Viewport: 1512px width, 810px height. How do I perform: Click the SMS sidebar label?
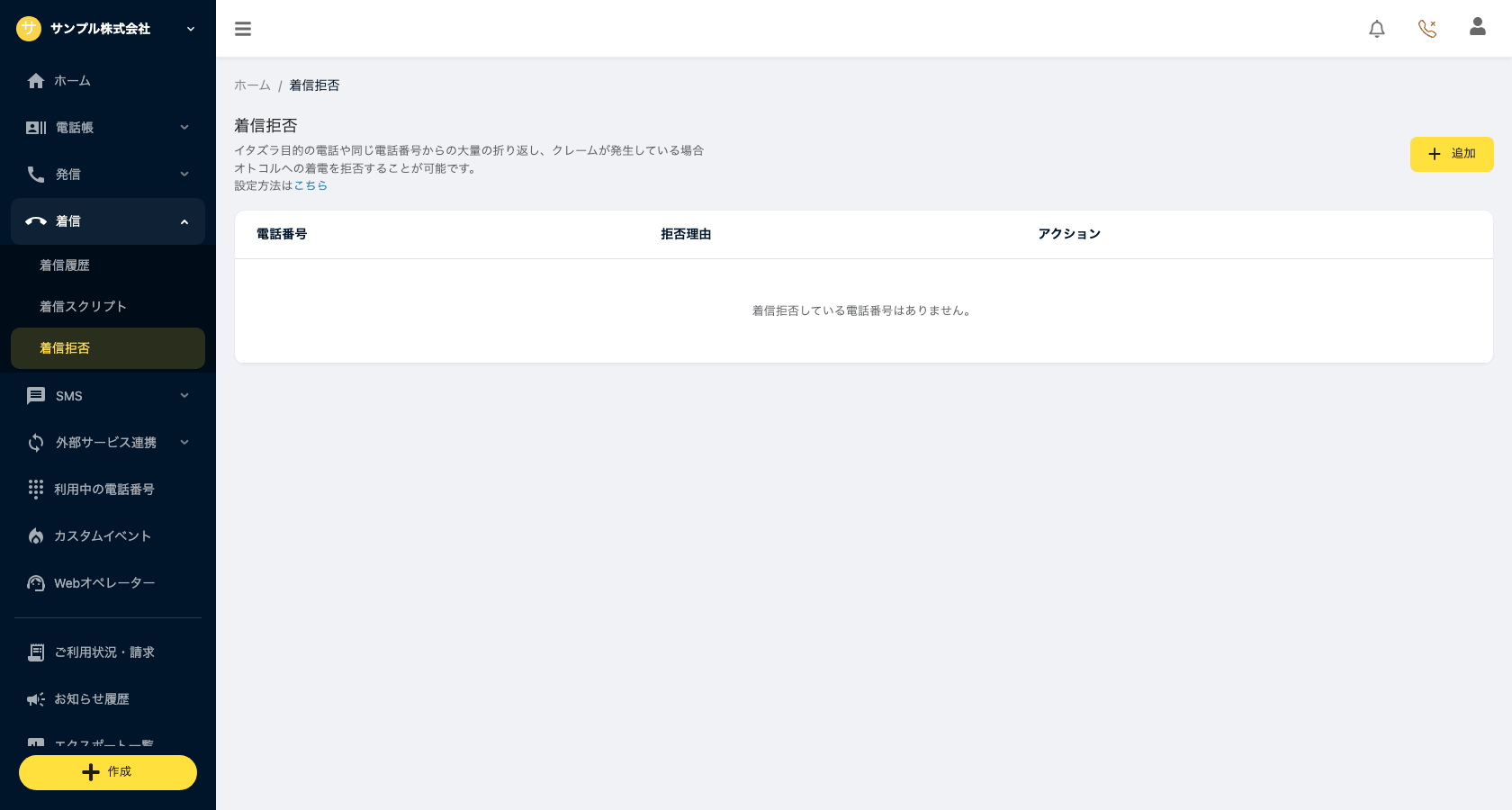tap(69, 396)
